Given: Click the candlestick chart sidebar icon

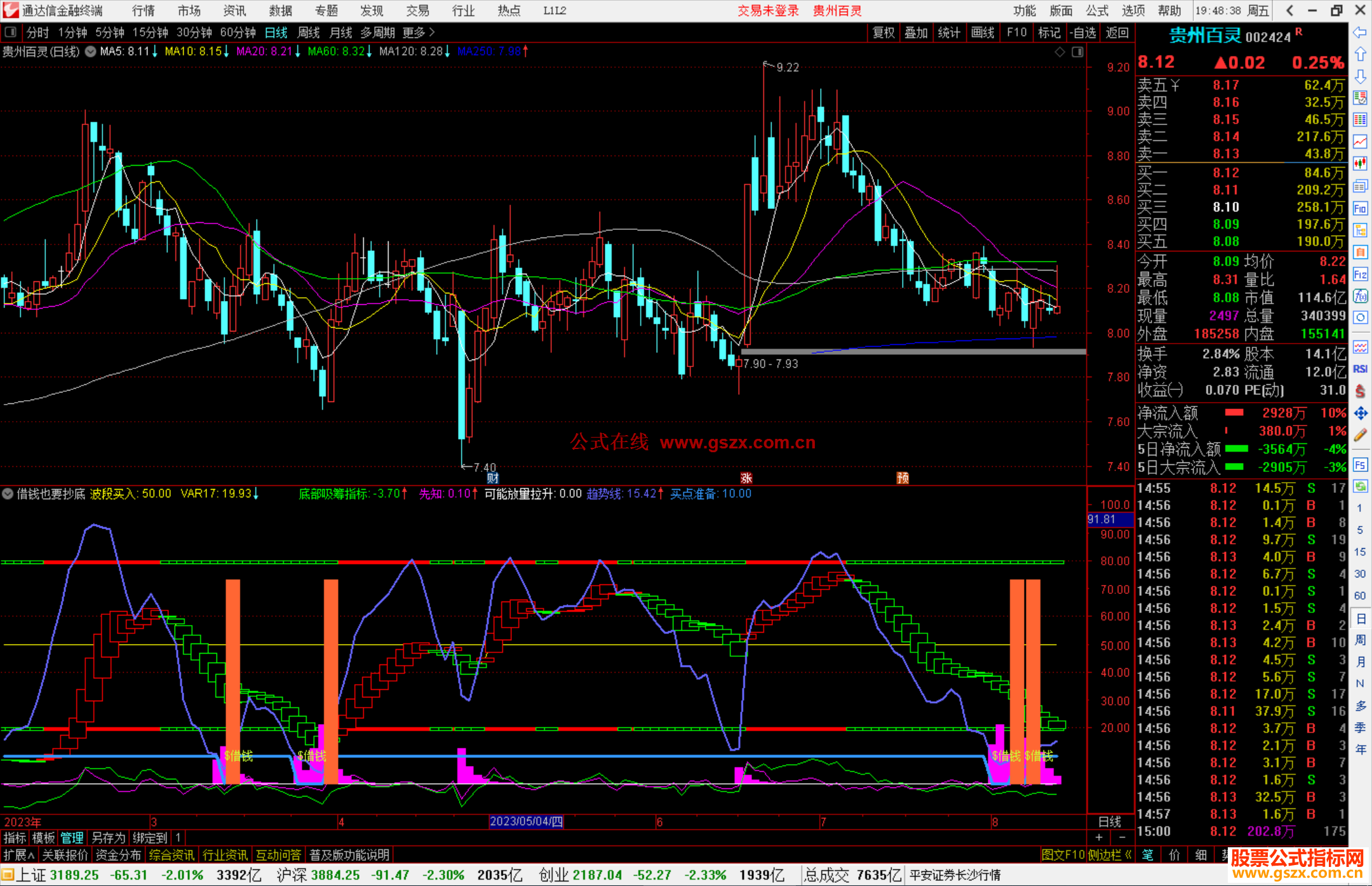Looking at the screenshot, I should click(1360, 164).
